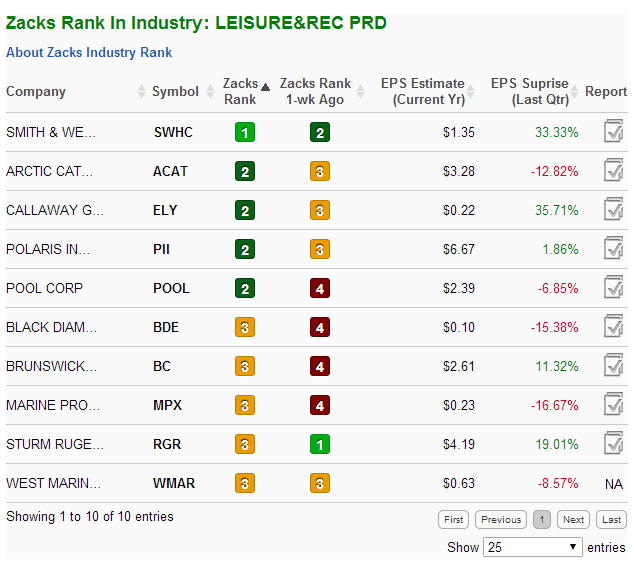Viewport: 634px width, 568px height.
Task: View report icon for POOL CORP
Action: coord(613,288)
